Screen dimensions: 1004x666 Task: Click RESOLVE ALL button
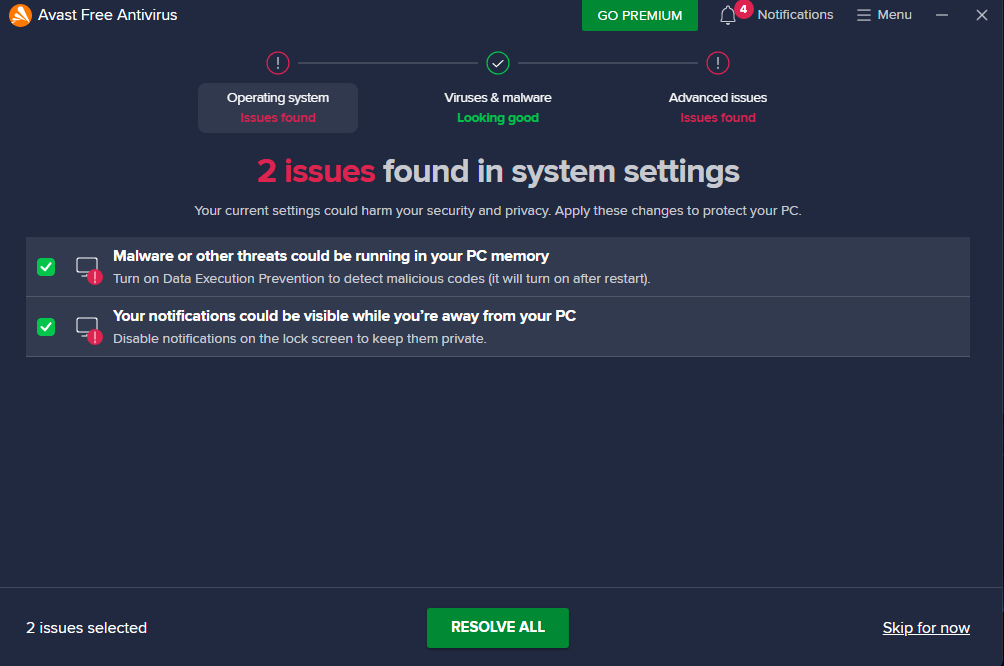(x=498, y=628)
